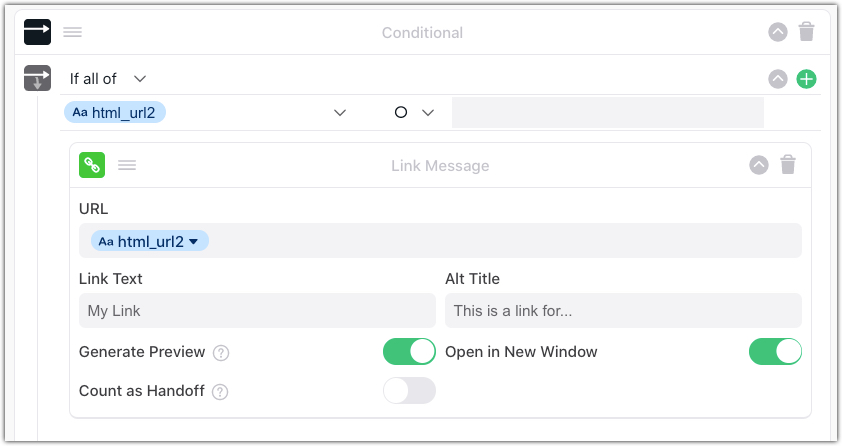Click the Link Text input field
Screen dimensions: 842x446
click(258, 311)
